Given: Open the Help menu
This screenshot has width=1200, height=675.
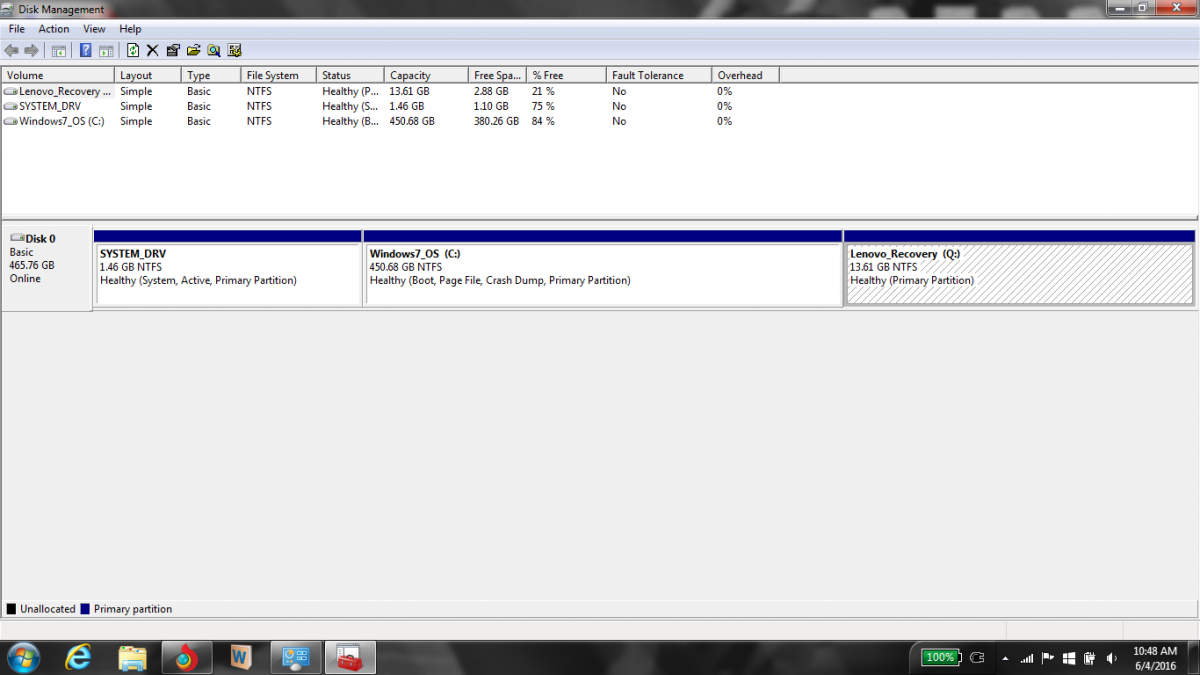Looking at the screenshot, I should 130,29.
